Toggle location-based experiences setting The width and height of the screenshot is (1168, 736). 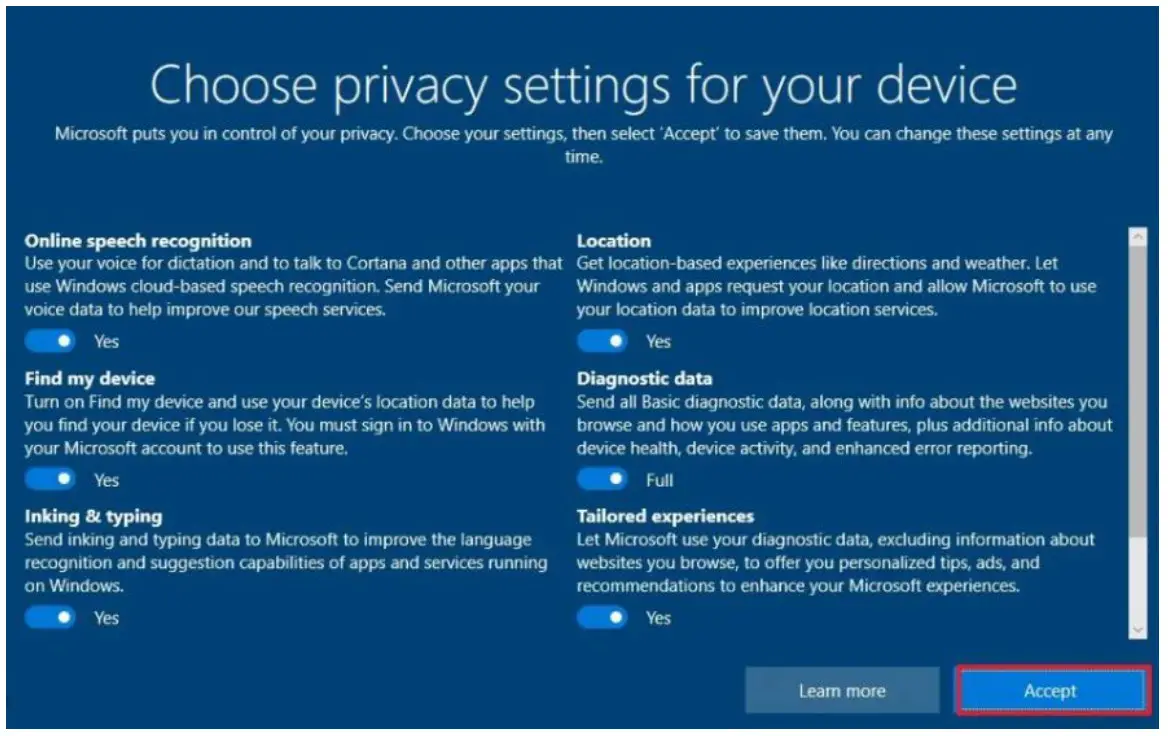[x=603, y=341]
